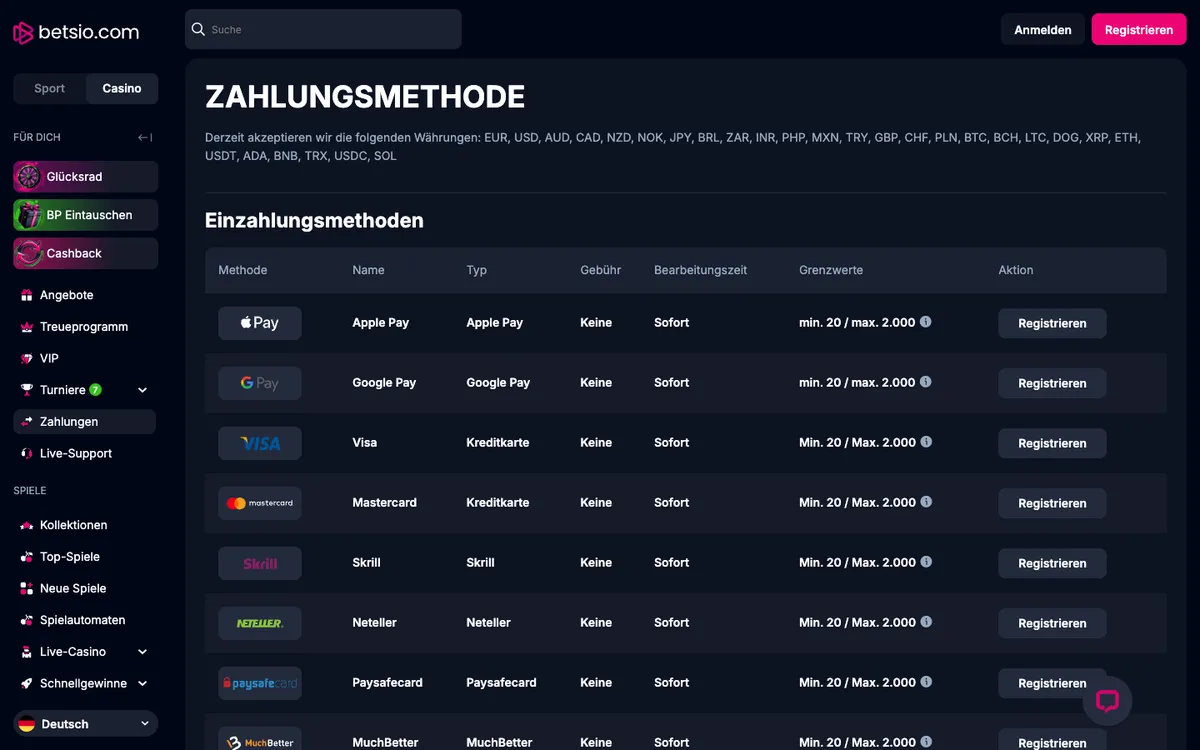Screen dimensions: 1200x750
Task: Click the info icon in Visa limits
Action: click(926, 442)
